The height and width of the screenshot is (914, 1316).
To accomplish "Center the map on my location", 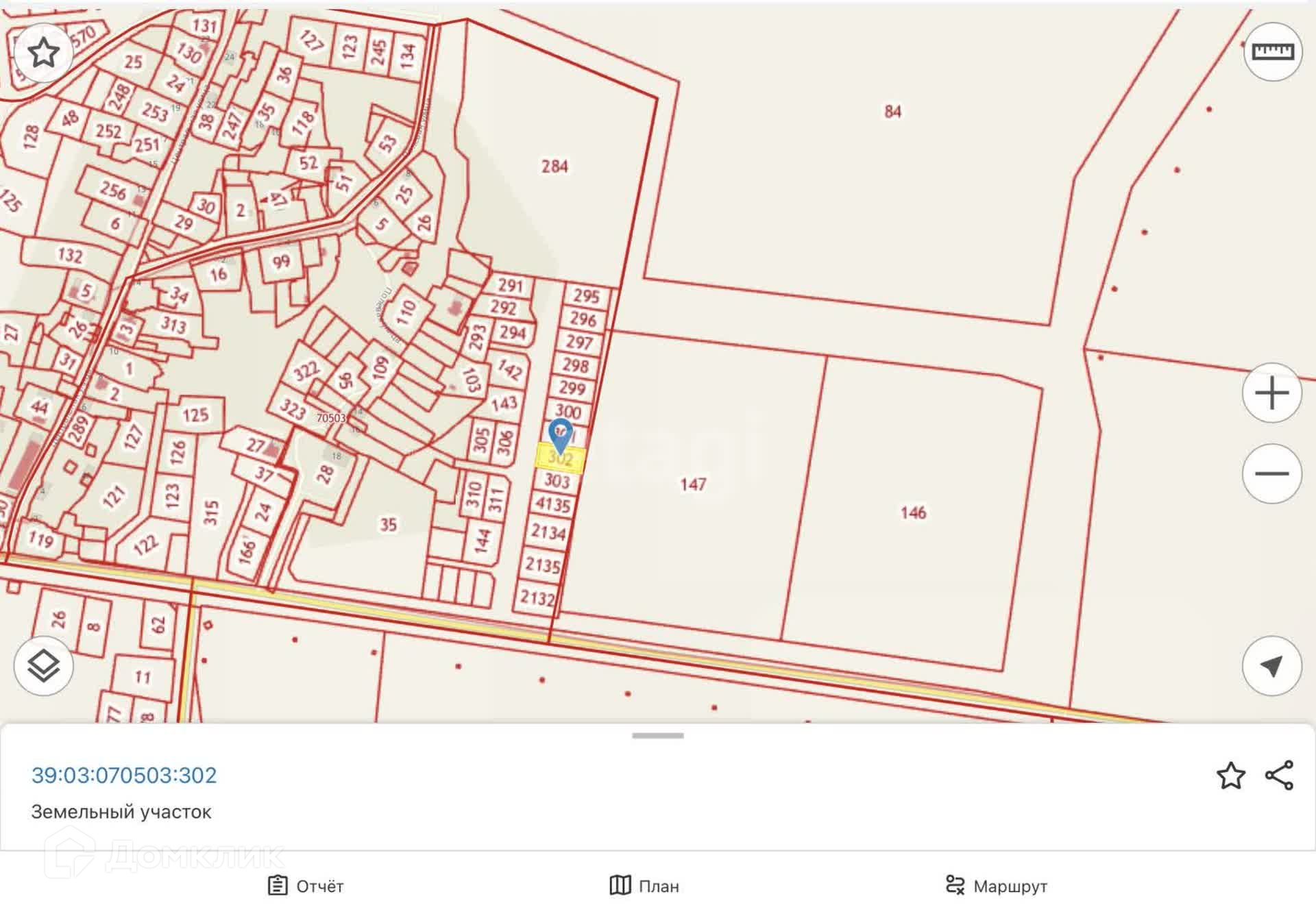I will pos(1272,665).
